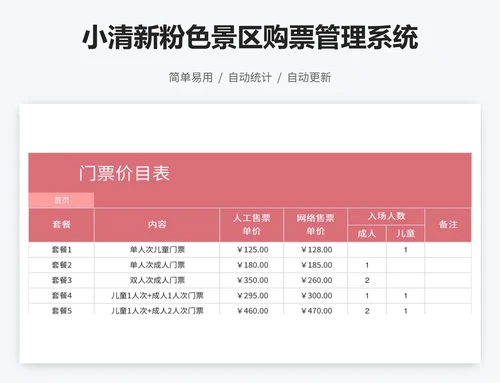Click the 自动更新 subtitle text
Image resolution: width=500 pixels, height=383 pixels.
tap(309, 77)
